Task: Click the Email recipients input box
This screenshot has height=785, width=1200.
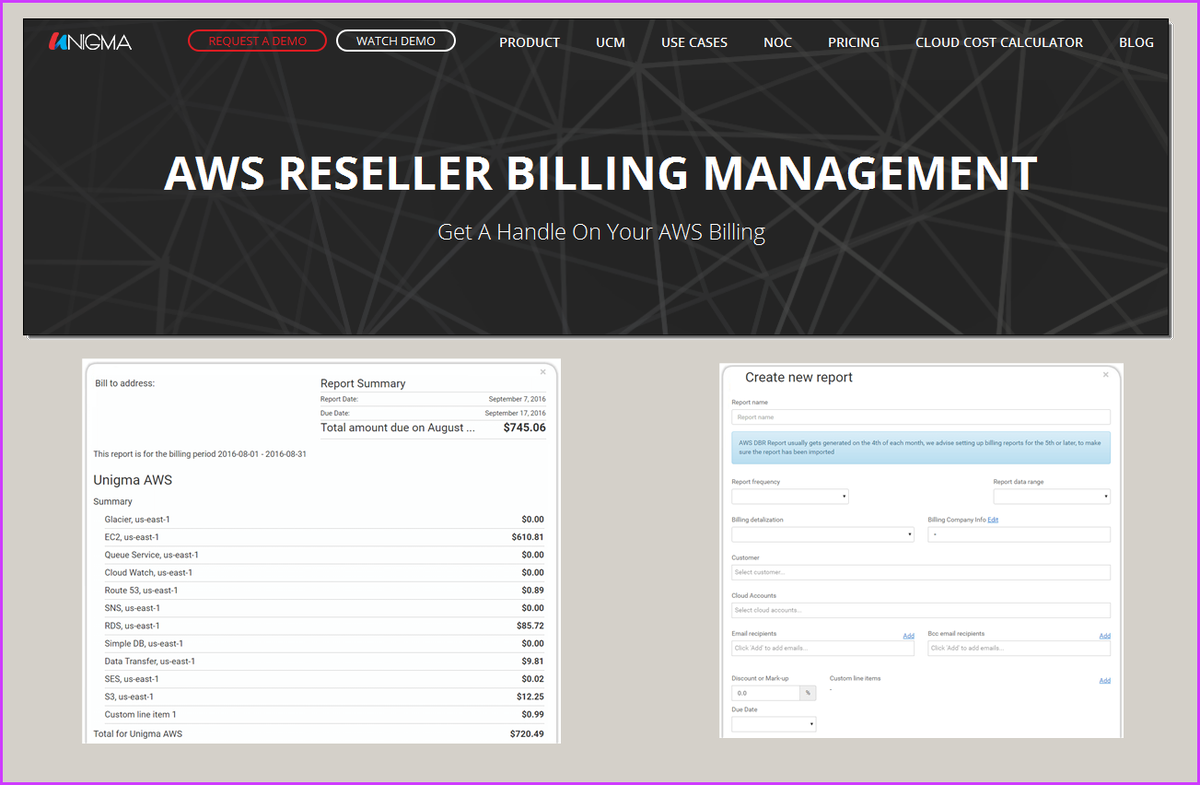Action: (823, 648)
